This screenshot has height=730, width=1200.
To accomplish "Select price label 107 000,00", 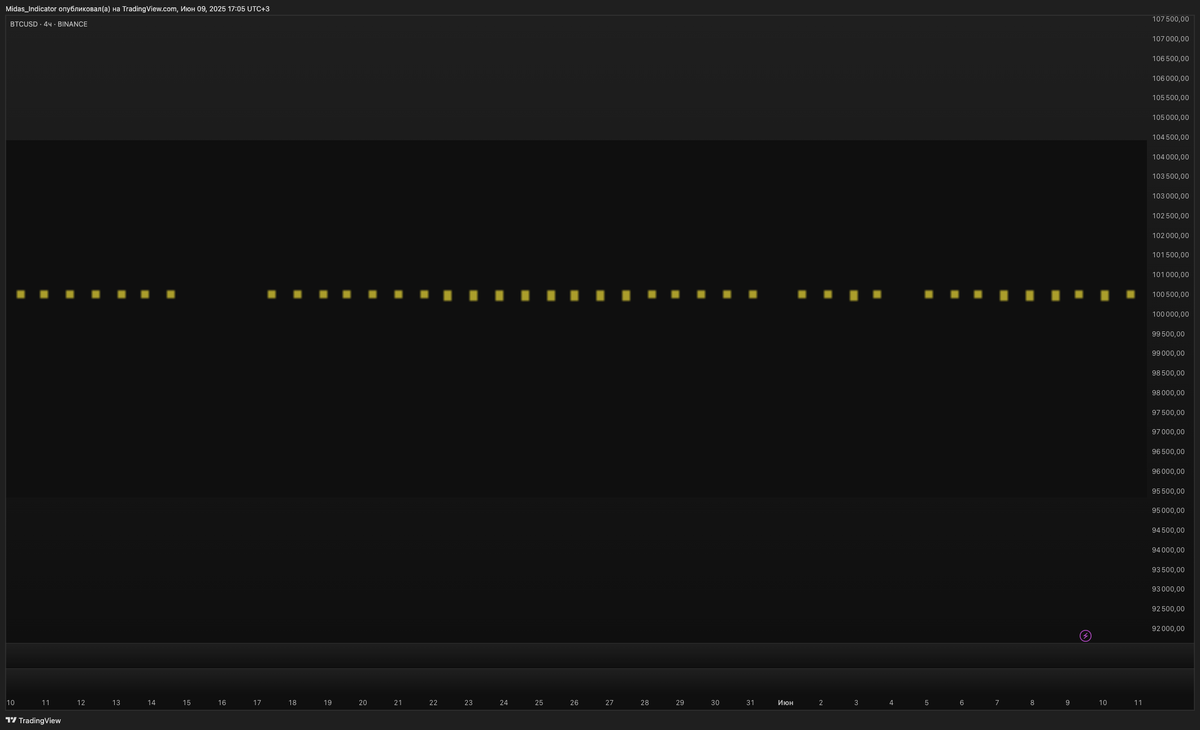I will coord(1170,39).
